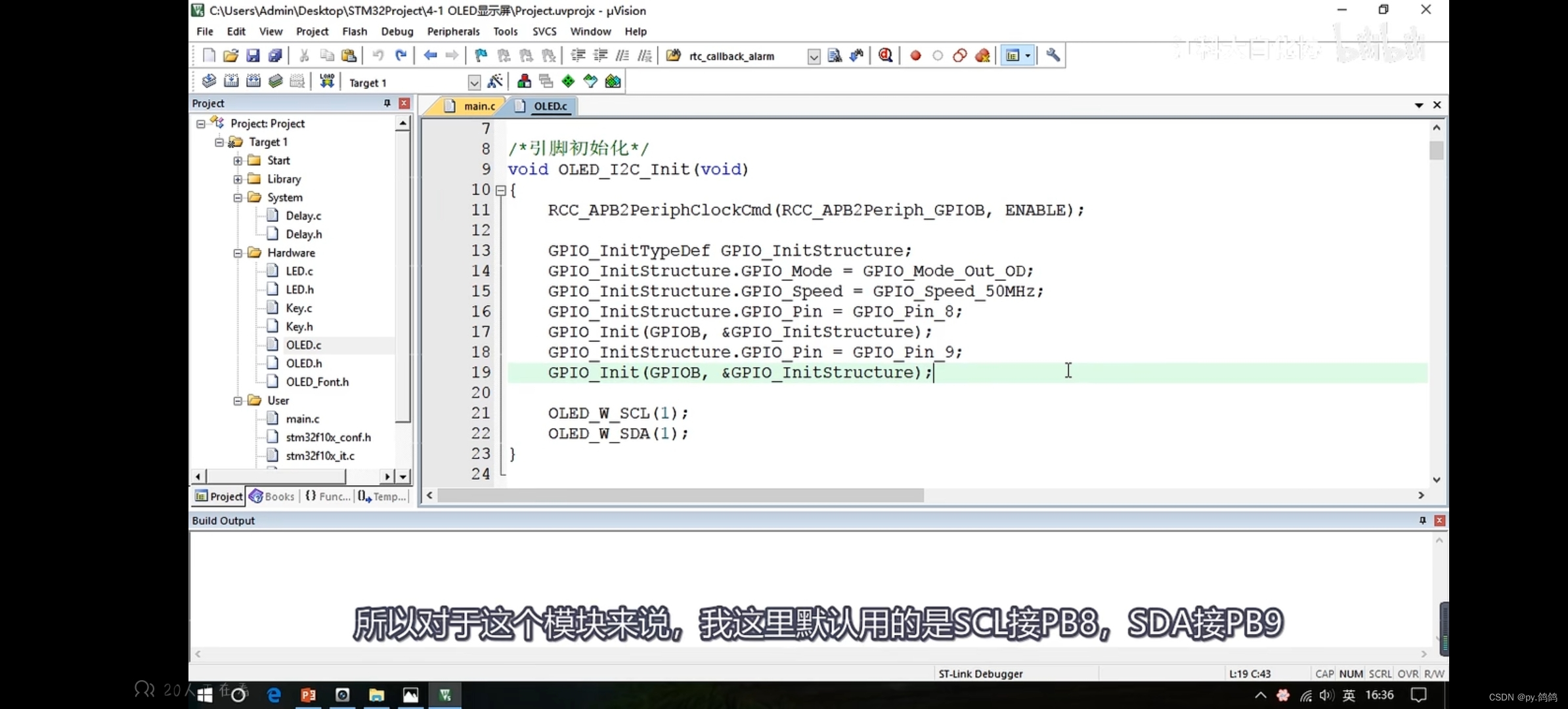Open the Peripherals menu
1568x709 pixels.
(x=453, y=32)
